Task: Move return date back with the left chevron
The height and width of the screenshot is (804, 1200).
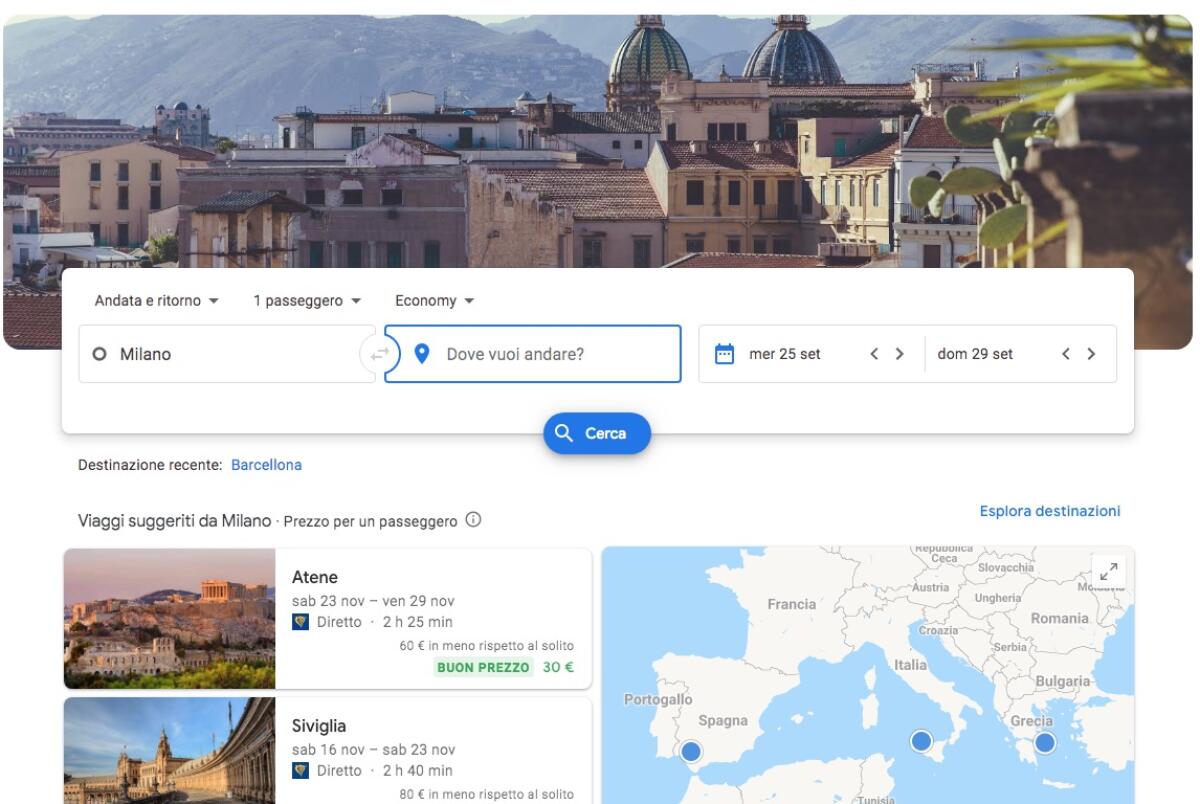Action: (1067, 353)
